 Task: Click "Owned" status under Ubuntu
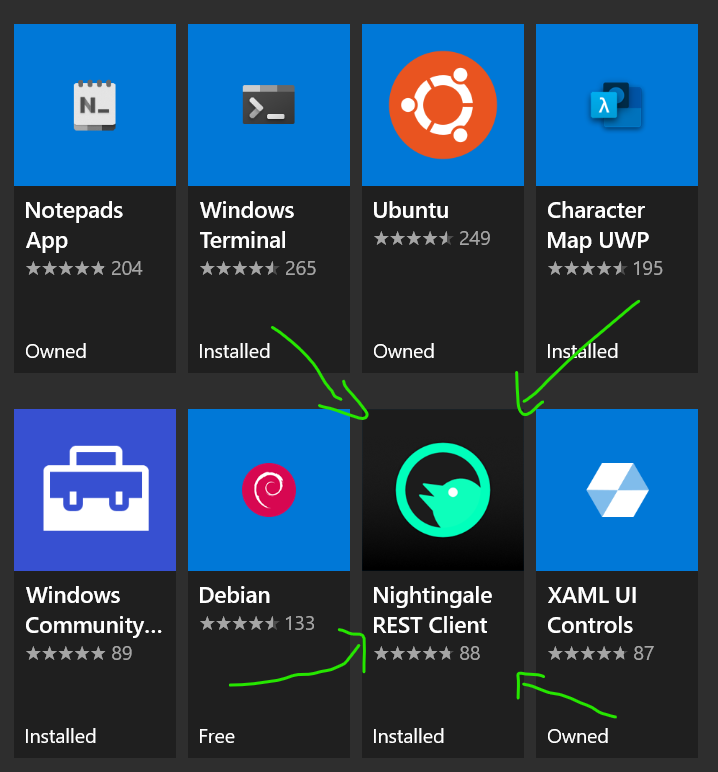click(x=404, y=352)
